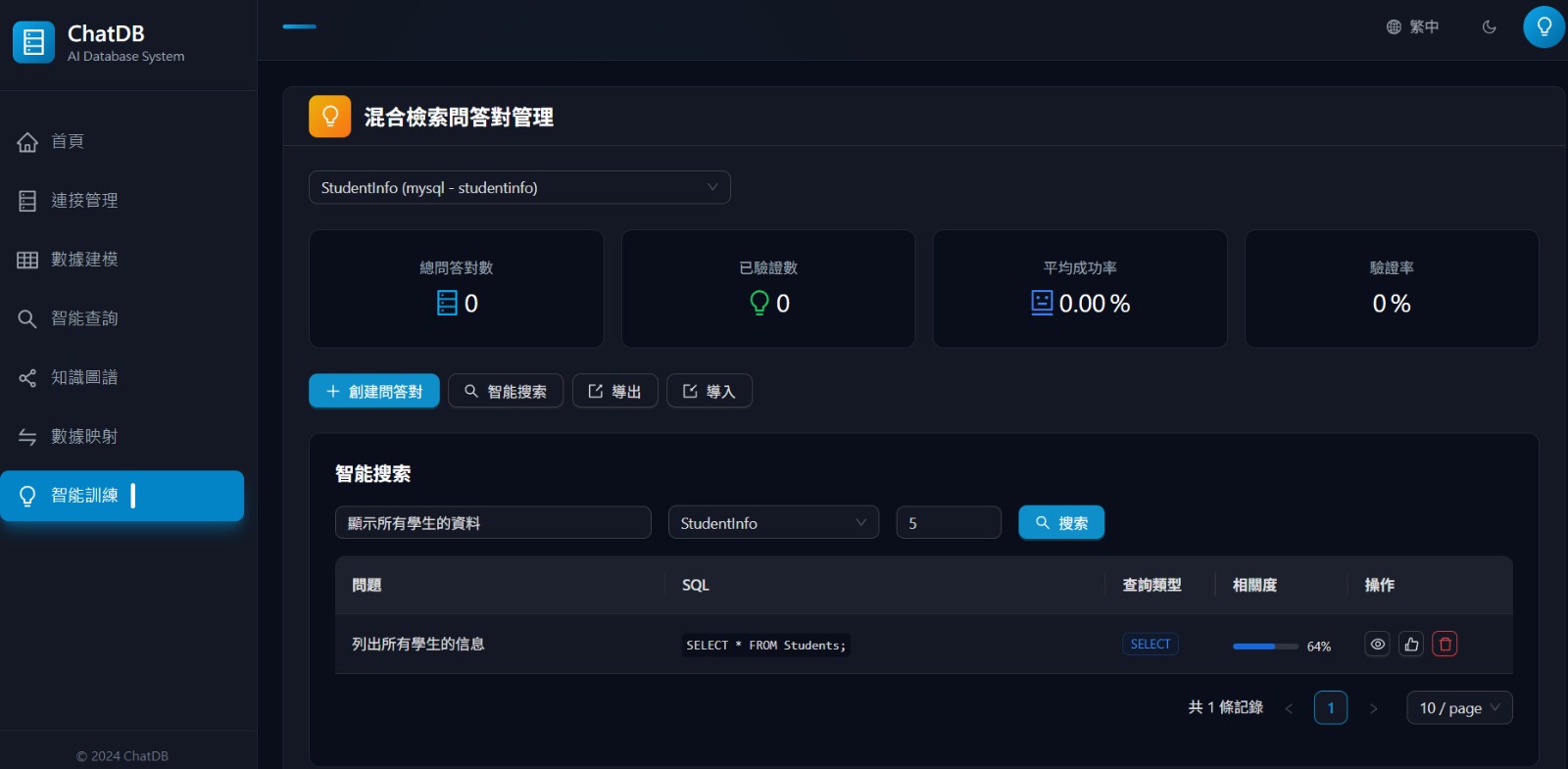Switch language with the 繁中 selector

1412,26
